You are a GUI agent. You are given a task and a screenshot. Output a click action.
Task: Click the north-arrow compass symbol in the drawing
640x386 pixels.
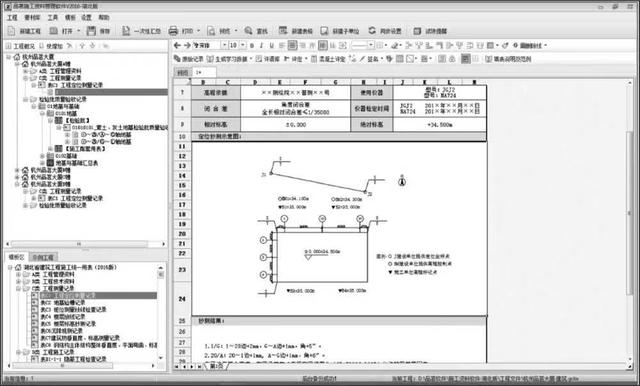[402, 180]
